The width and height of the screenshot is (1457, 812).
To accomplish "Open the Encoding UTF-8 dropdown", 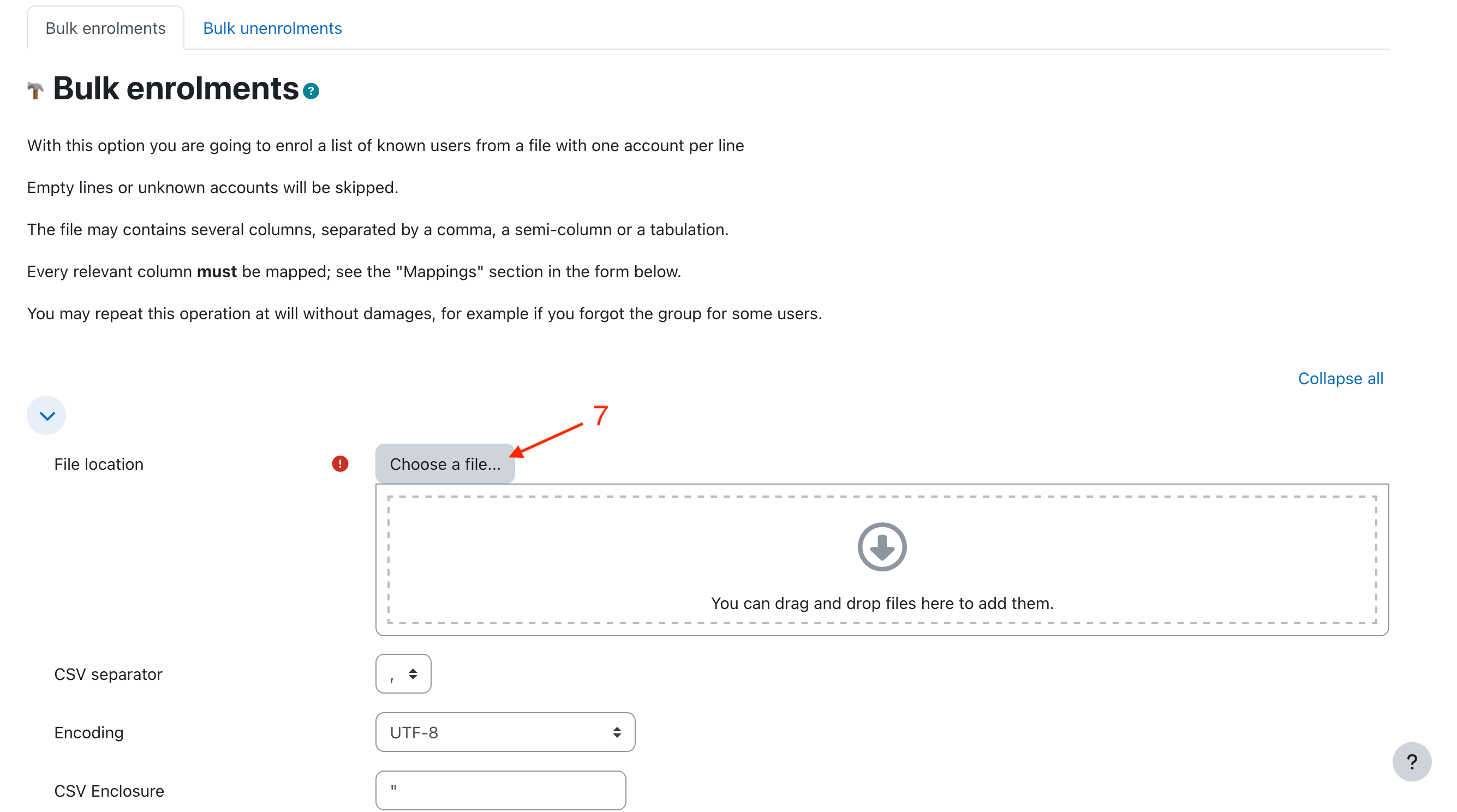I will [x=505, y=732].
